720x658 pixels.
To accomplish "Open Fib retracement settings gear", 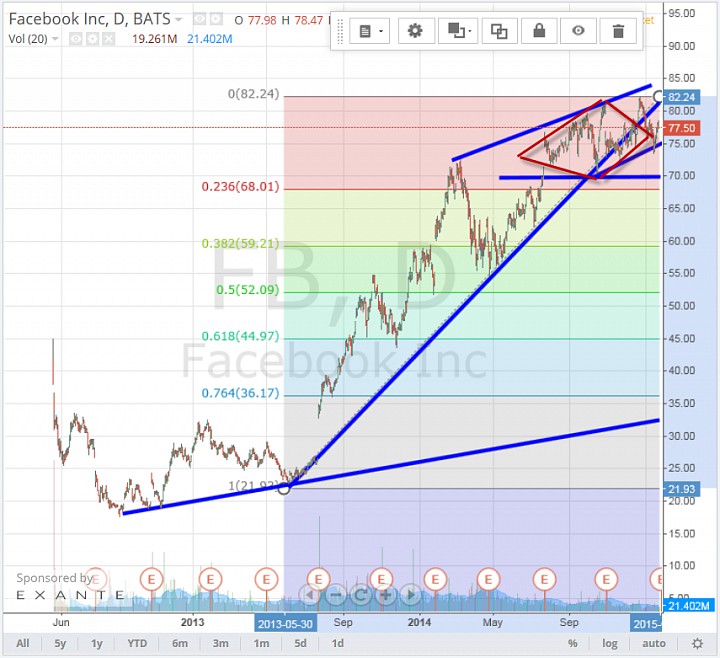I will [416, 31].
